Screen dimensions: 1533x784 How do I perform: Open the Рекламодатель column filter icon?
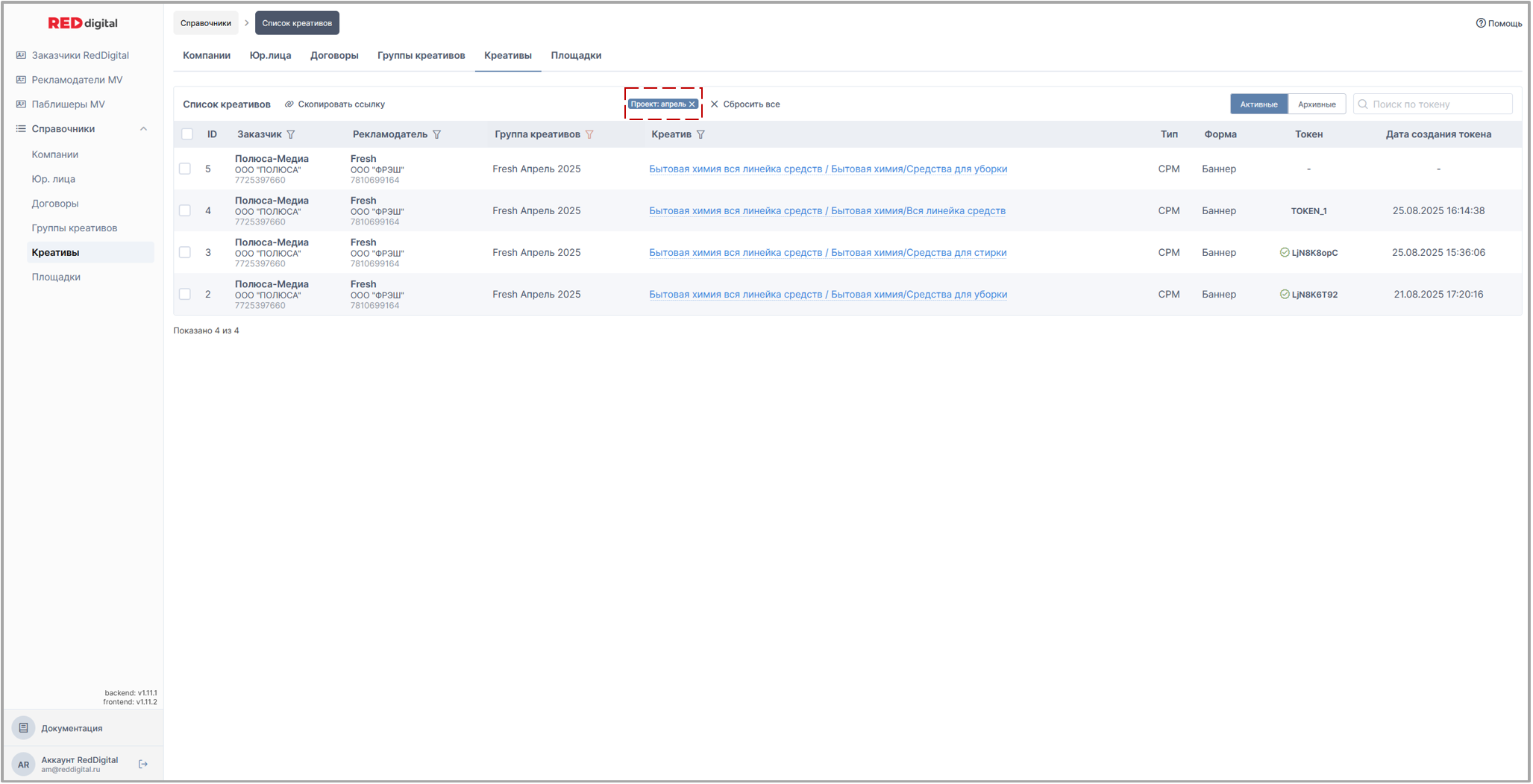(x=437, y=135)
